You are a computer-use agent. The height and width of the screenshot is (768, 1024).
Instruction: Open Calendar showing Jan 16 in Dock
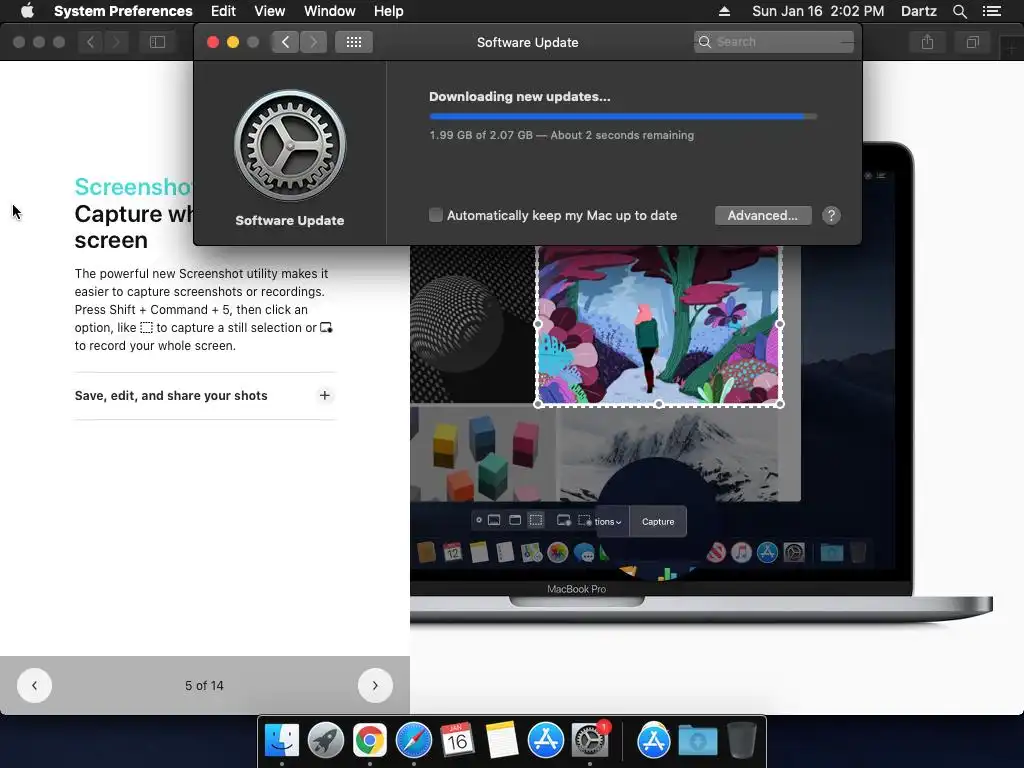click(x=457, y=741)
